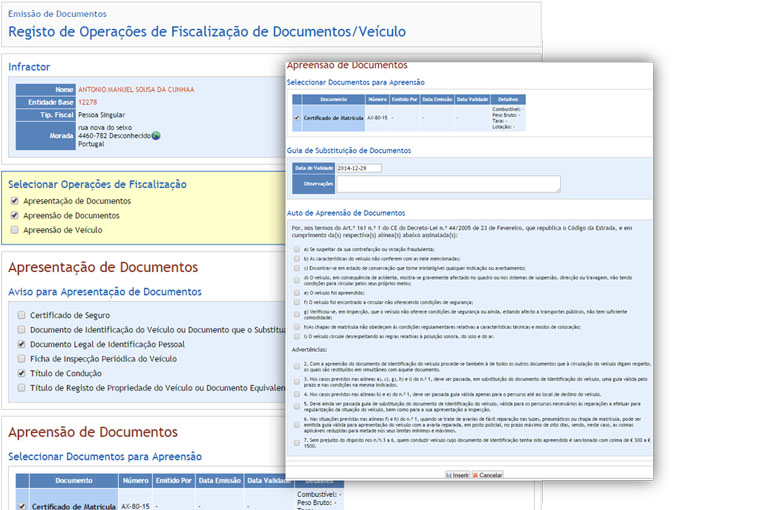Click the Entidade Base value 12278
This screenshot has width=768, height=510.
click(x=88, y=102)
